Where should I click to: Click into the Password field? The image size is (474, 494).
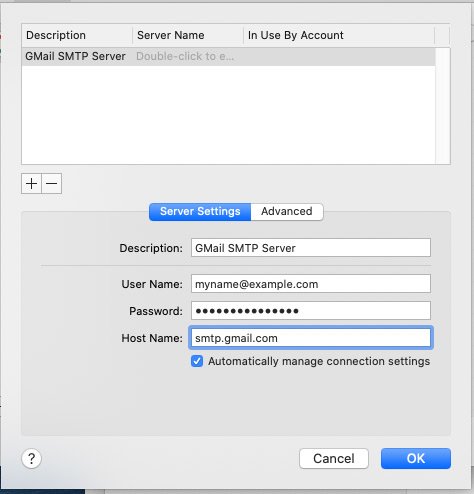tap(311, 311)
